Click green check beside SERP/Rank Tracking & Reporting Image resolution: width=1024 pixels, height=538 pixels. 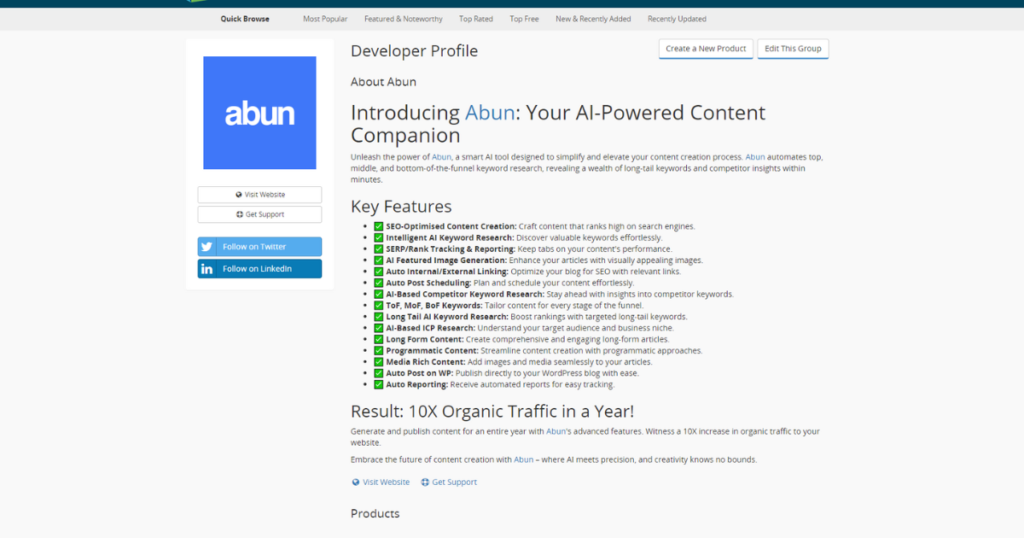coord(378,249)
